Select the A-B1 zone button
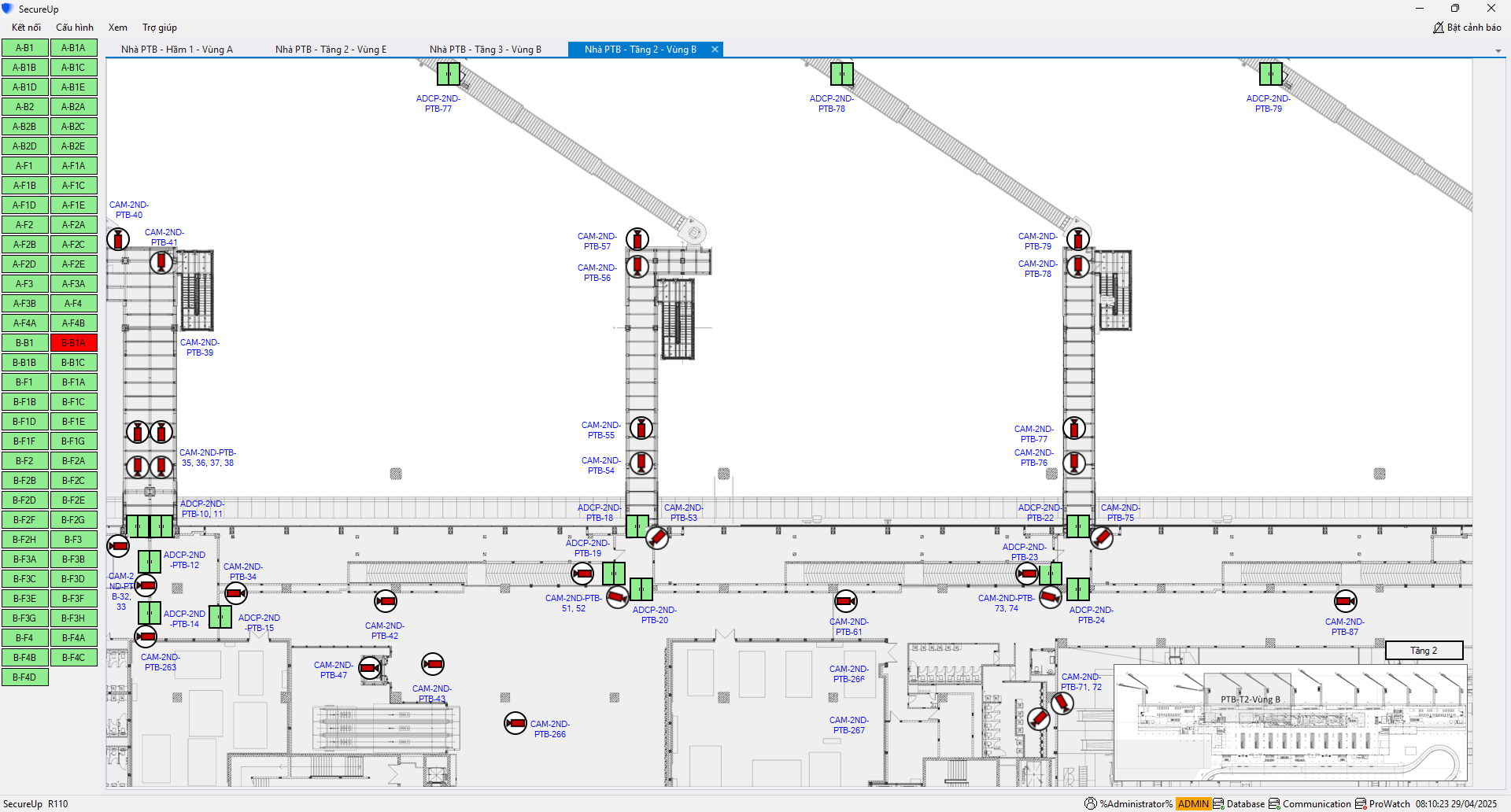The height and width of the screenshot is (812, 1511). pyautogui.click(x=24, y=48)
